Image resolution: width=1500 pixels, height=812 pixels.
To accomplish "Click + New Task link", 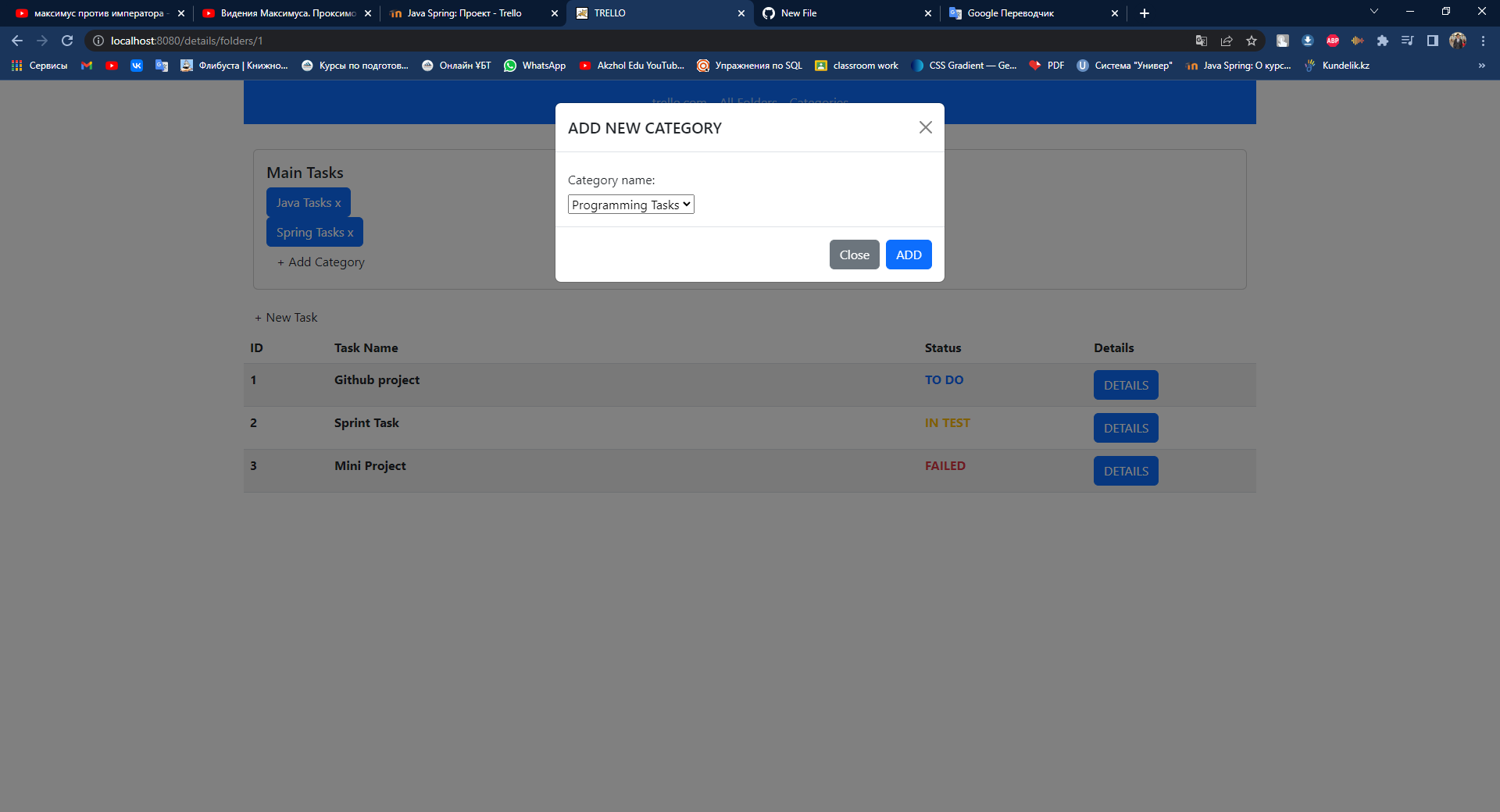I will point(286,318).
